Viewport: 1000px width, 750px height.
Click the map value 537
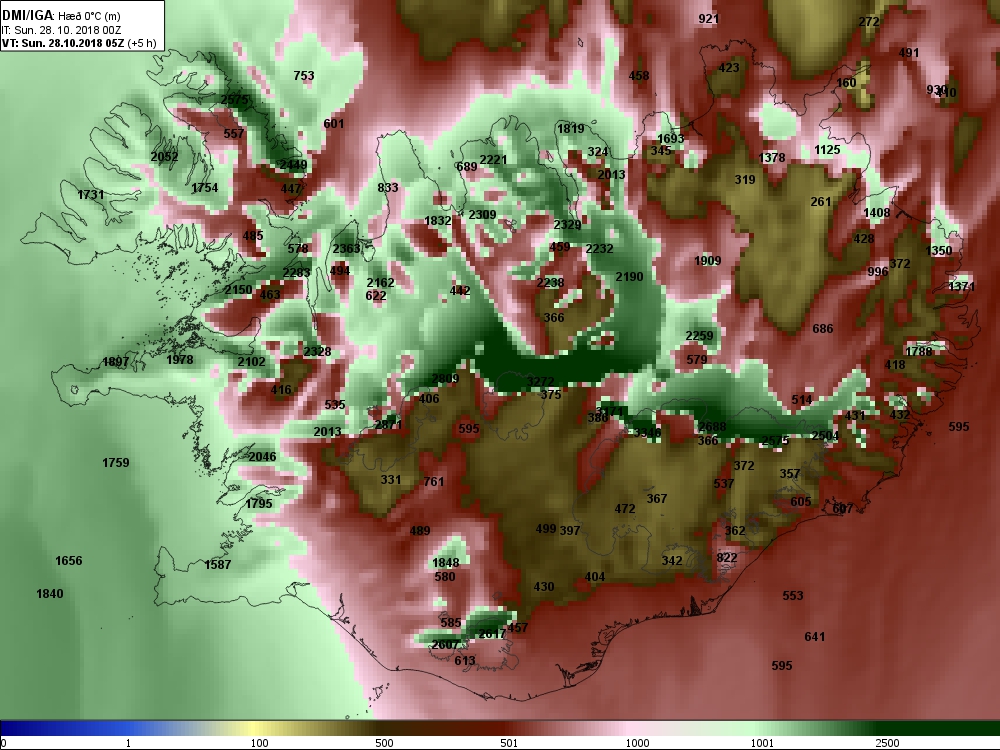coord(724,484)
